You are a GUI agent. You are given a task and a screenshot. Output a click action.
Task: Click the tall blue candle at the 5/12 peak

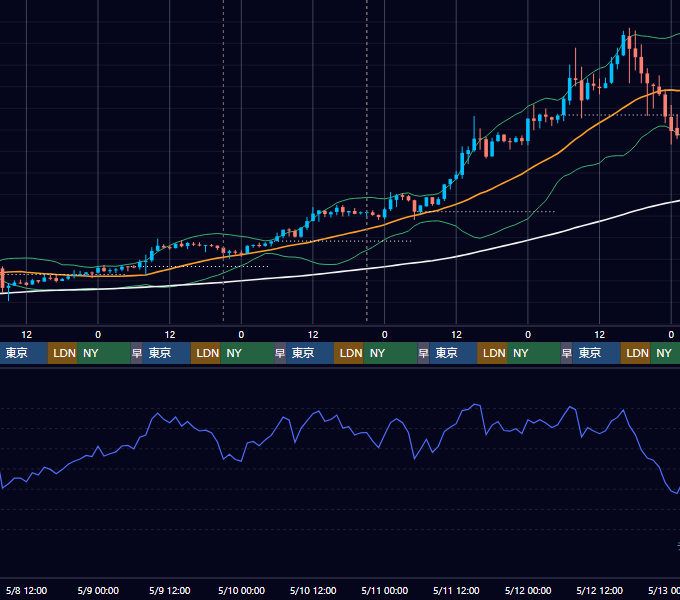[x=624, y=45]
